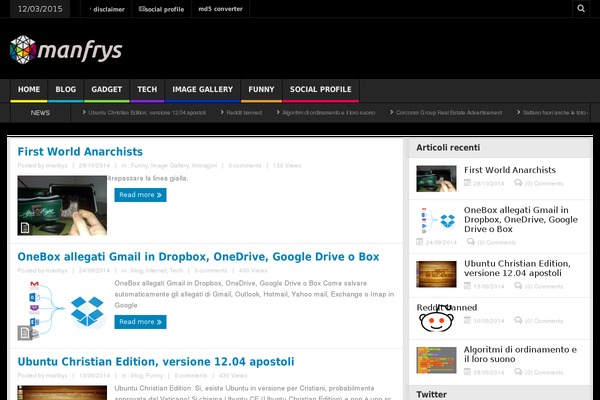Click the Articoli recenti heading
600x400 pixels.
tap(448, 148)
